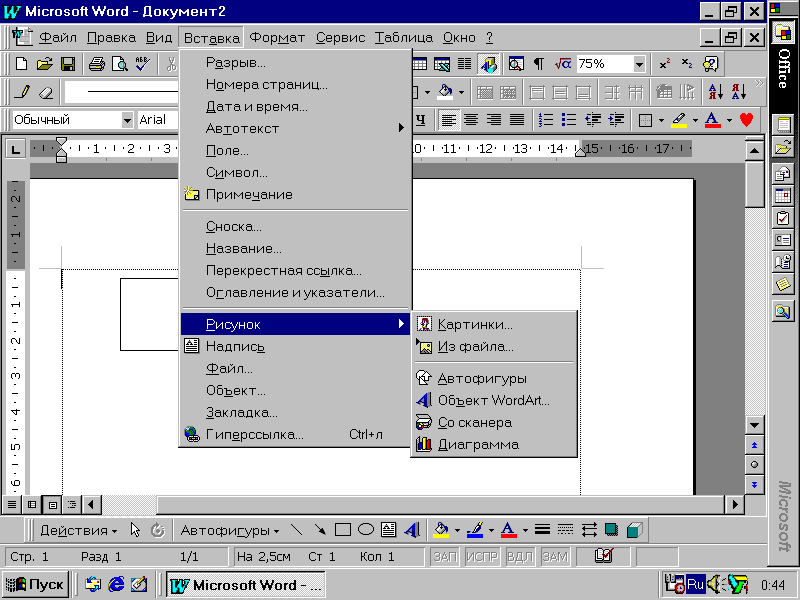The height and width of the screenshot is (600, 800).
Task: Select the Arrow drawing tool
Action: [320, 530]
